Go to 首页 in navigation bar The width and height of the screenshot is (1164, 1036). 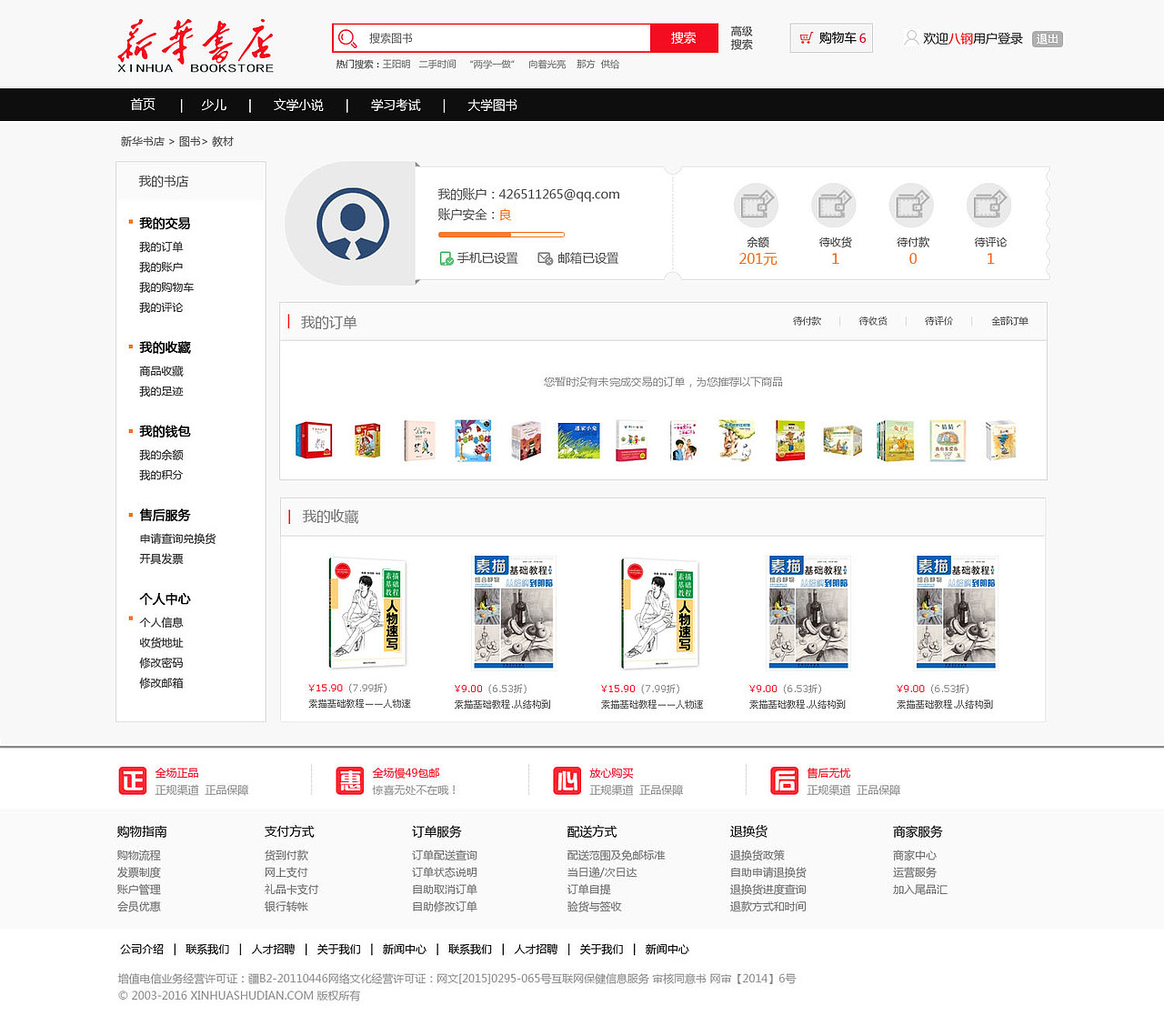[143, 105]
